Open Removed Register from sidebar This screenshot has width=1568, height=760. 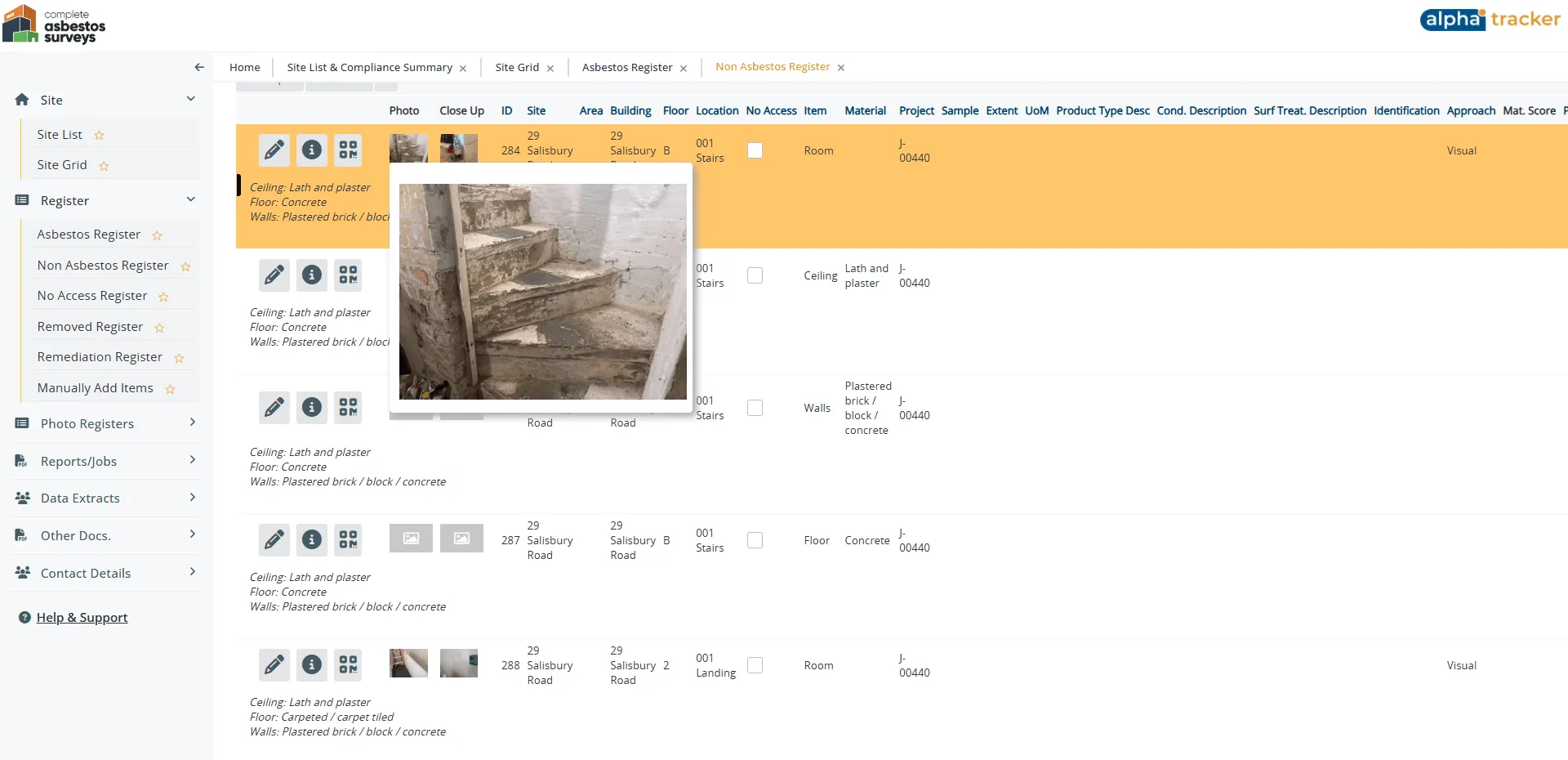point(90,327)
